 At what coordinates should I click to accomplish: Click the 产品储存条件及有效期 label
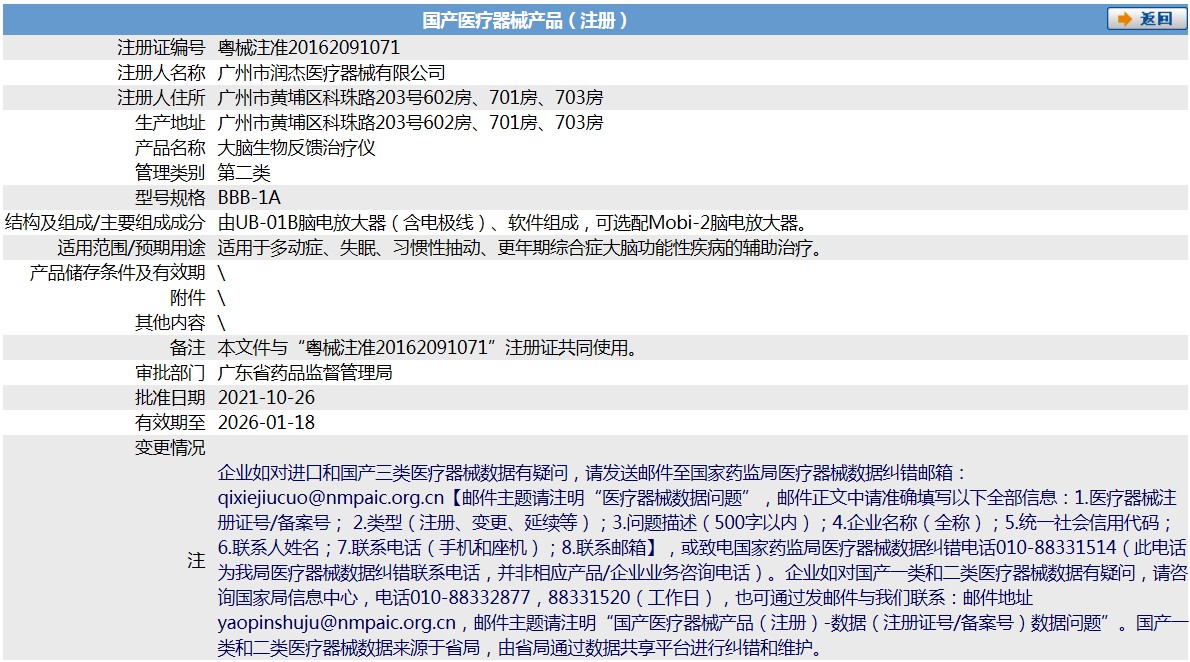pos(118,273)
